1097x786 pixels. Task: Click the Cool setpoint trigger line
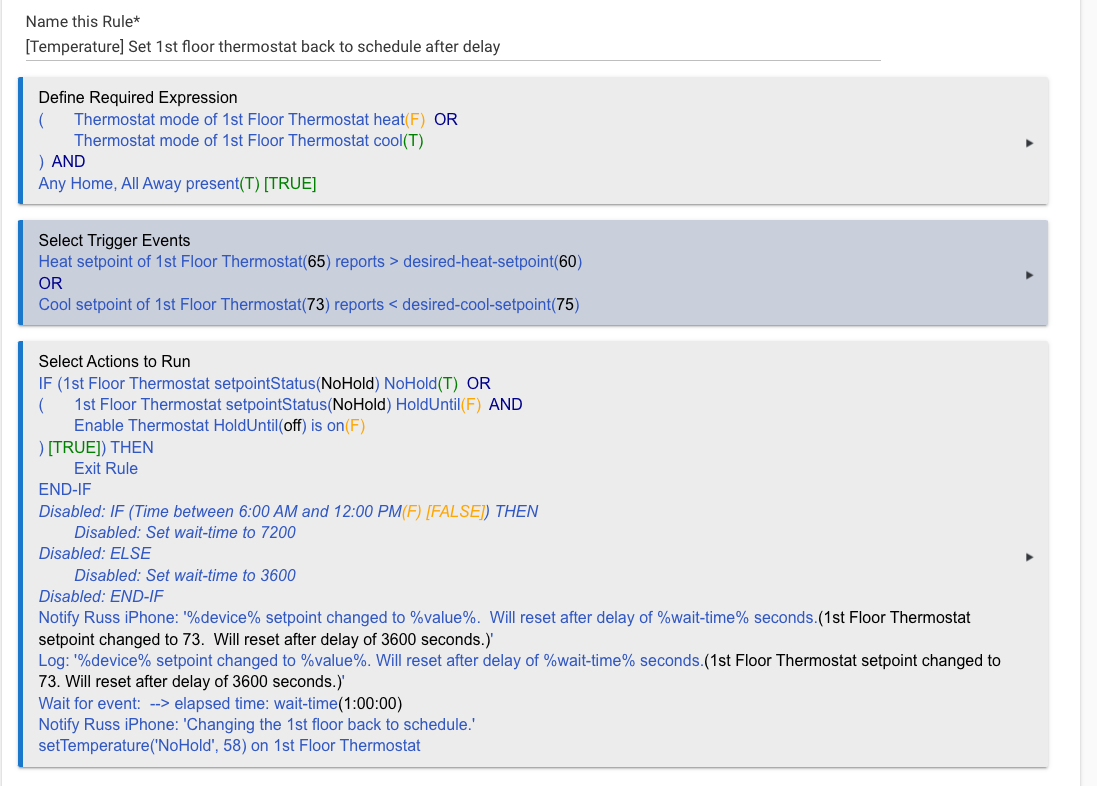[x=309, y=304]
